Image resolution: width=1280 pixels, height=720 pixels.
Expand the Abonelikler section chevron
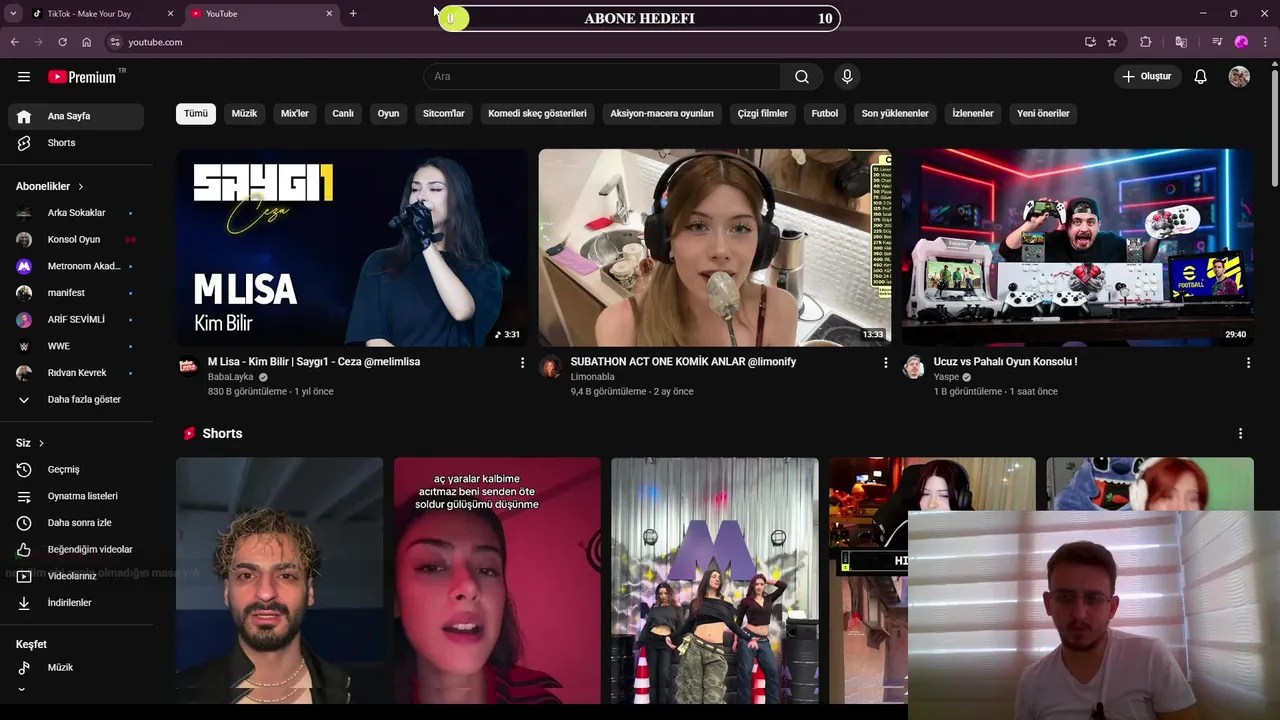[x=81, y=187]
